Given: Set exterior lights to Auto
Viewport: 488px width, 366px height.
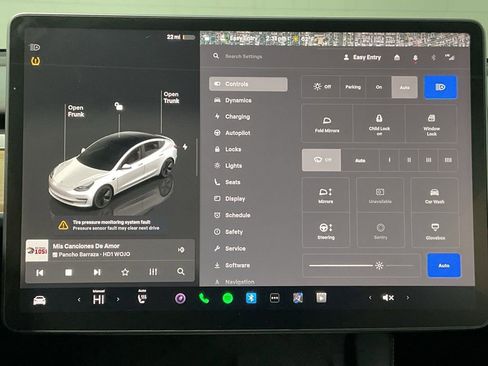Looking at the screenshot, I should click(405, 87).
